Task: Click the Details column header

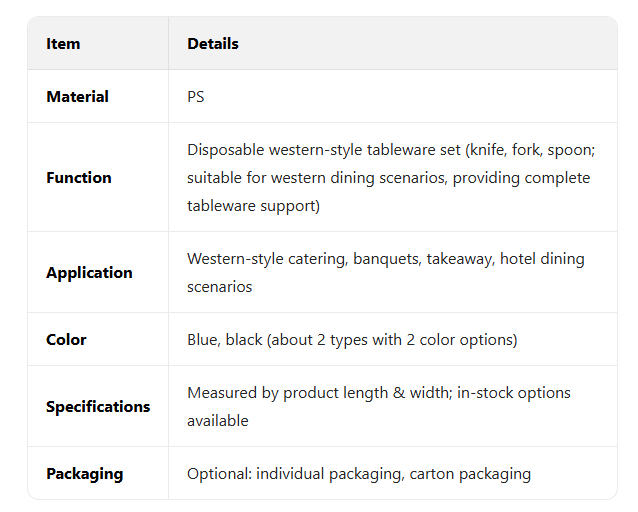Action: coord(213,44)
